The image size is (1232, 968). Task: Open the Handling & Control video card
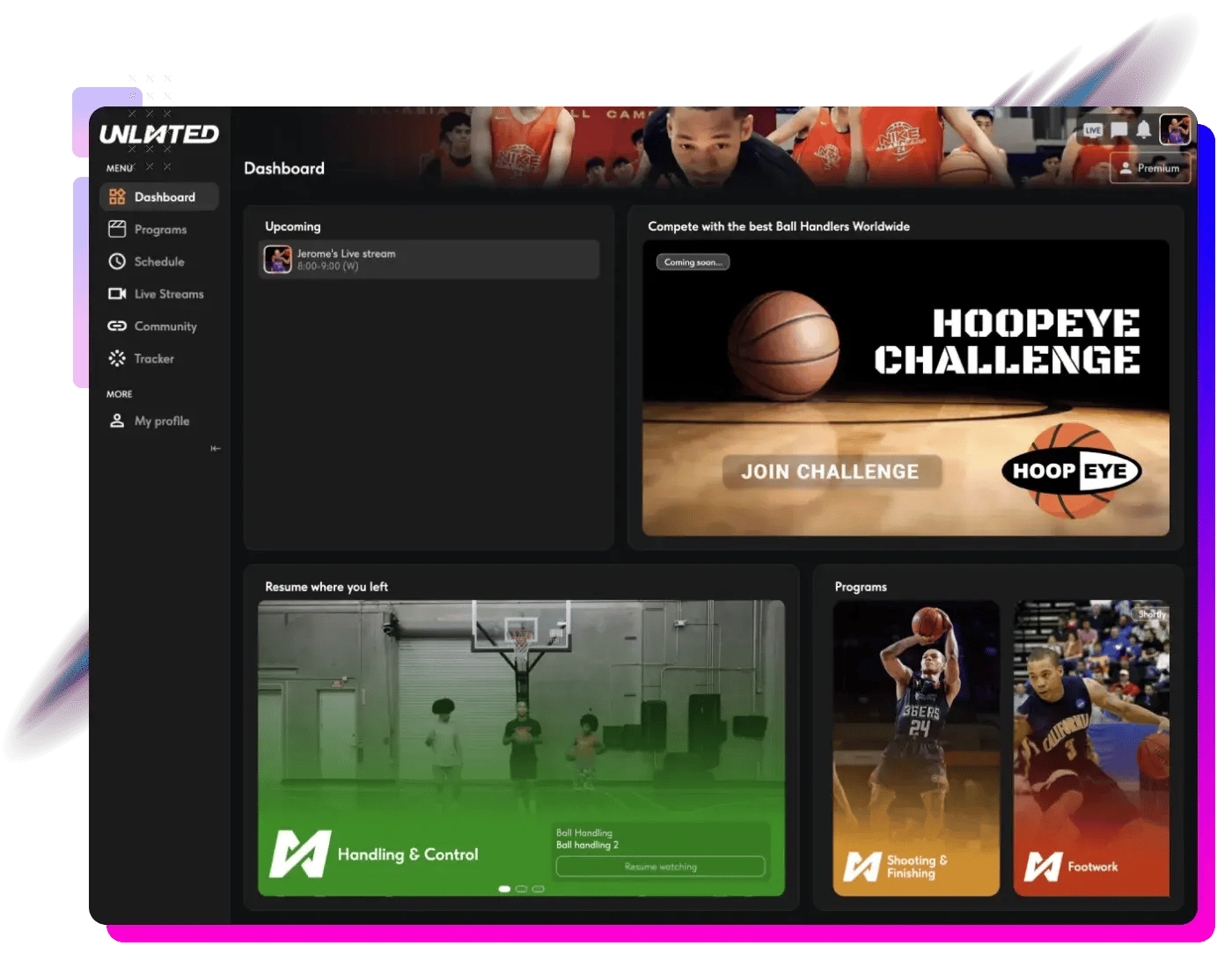coord(521,748)
